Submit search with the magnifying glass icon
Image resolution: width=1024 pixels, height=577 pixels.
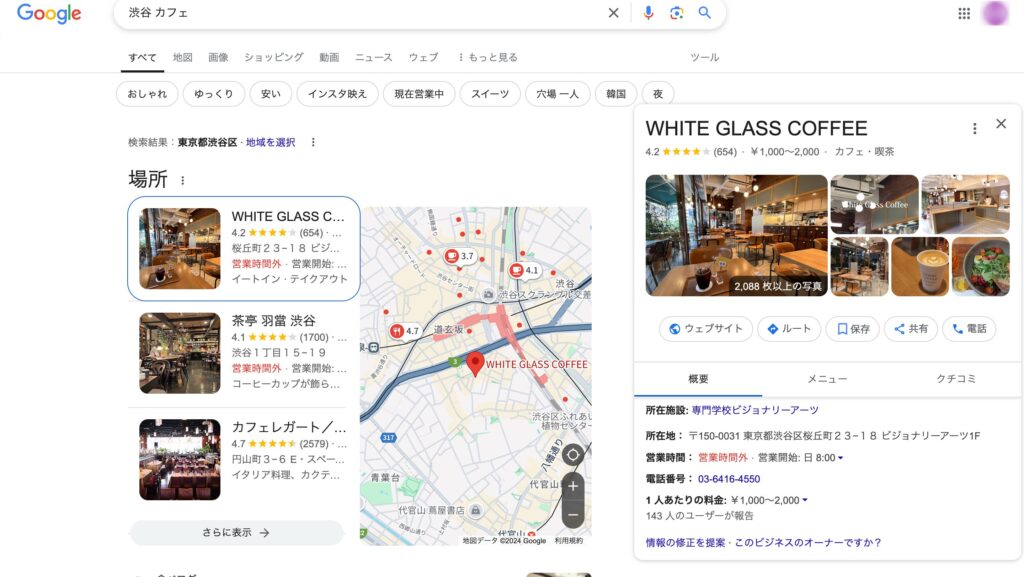point(705,12)
